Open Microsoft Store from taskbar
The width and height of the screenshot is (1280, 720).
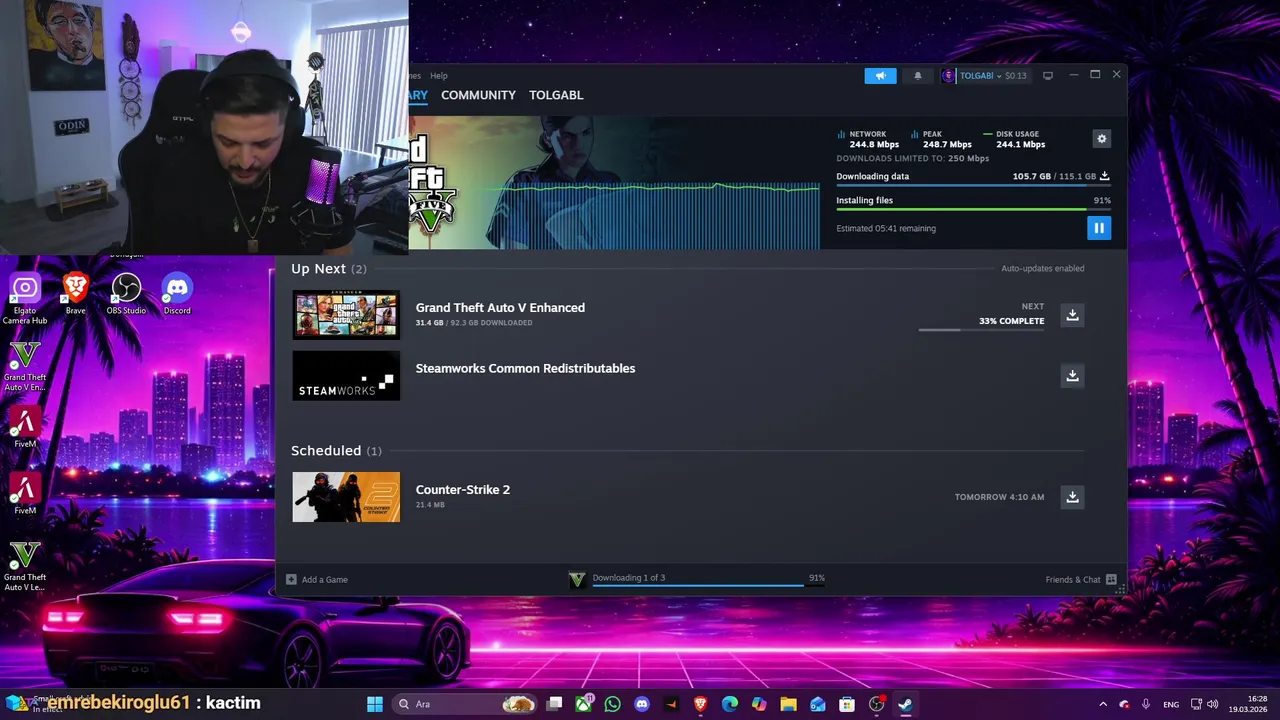pos(847,704)
